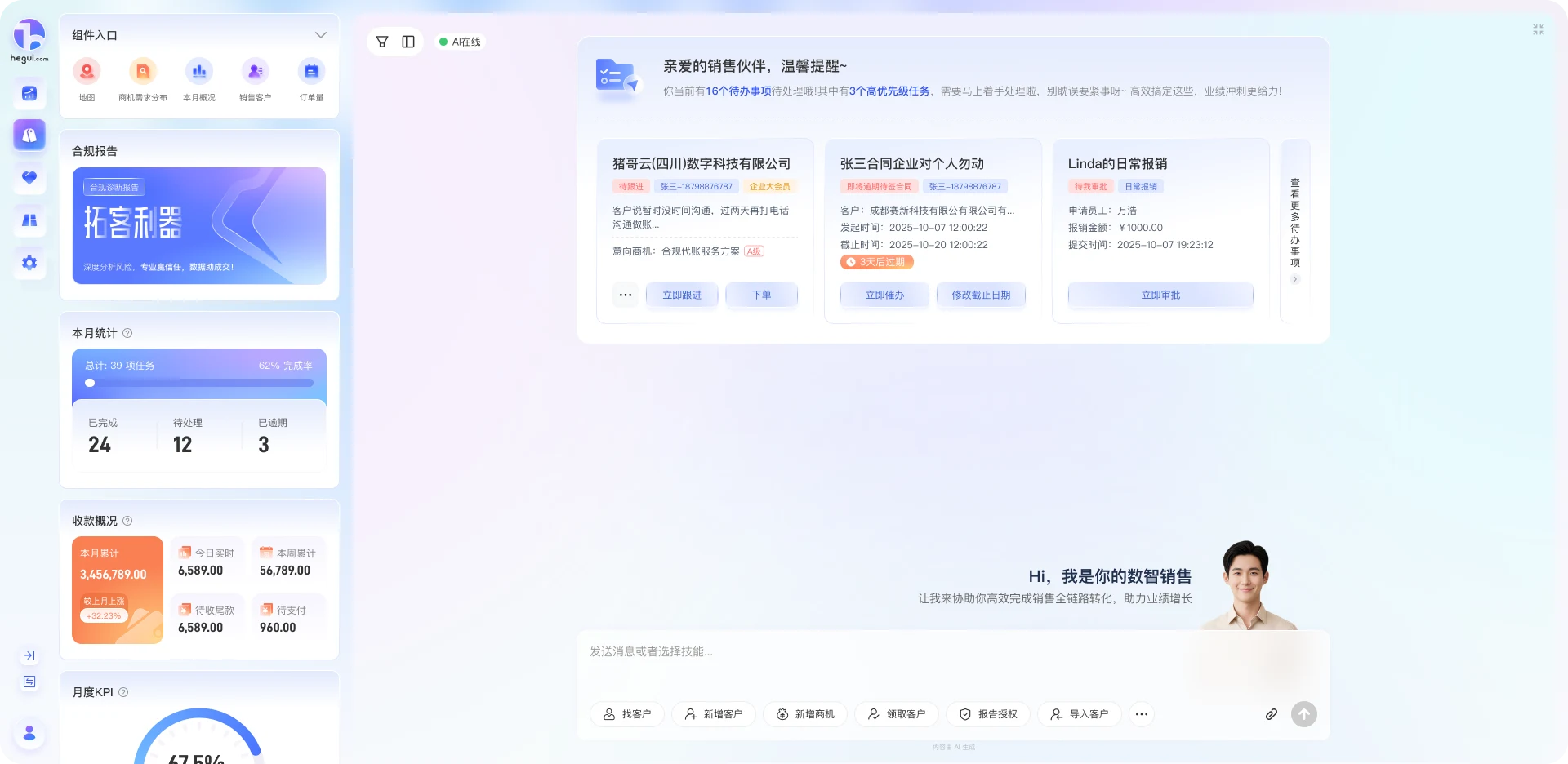This screenshot has height=764, width=1568.
Task: Open the 订单量 component
Action: [x=311, y=79]
